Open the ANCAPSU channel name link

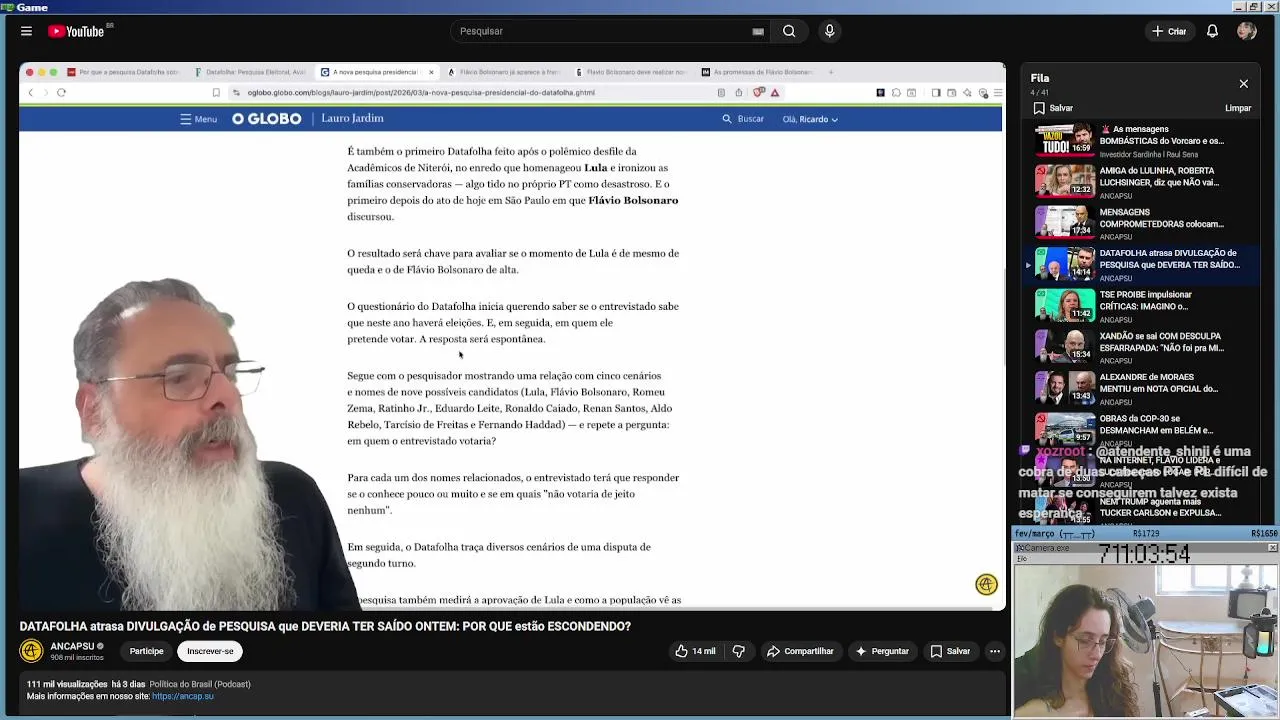[72, 646]
